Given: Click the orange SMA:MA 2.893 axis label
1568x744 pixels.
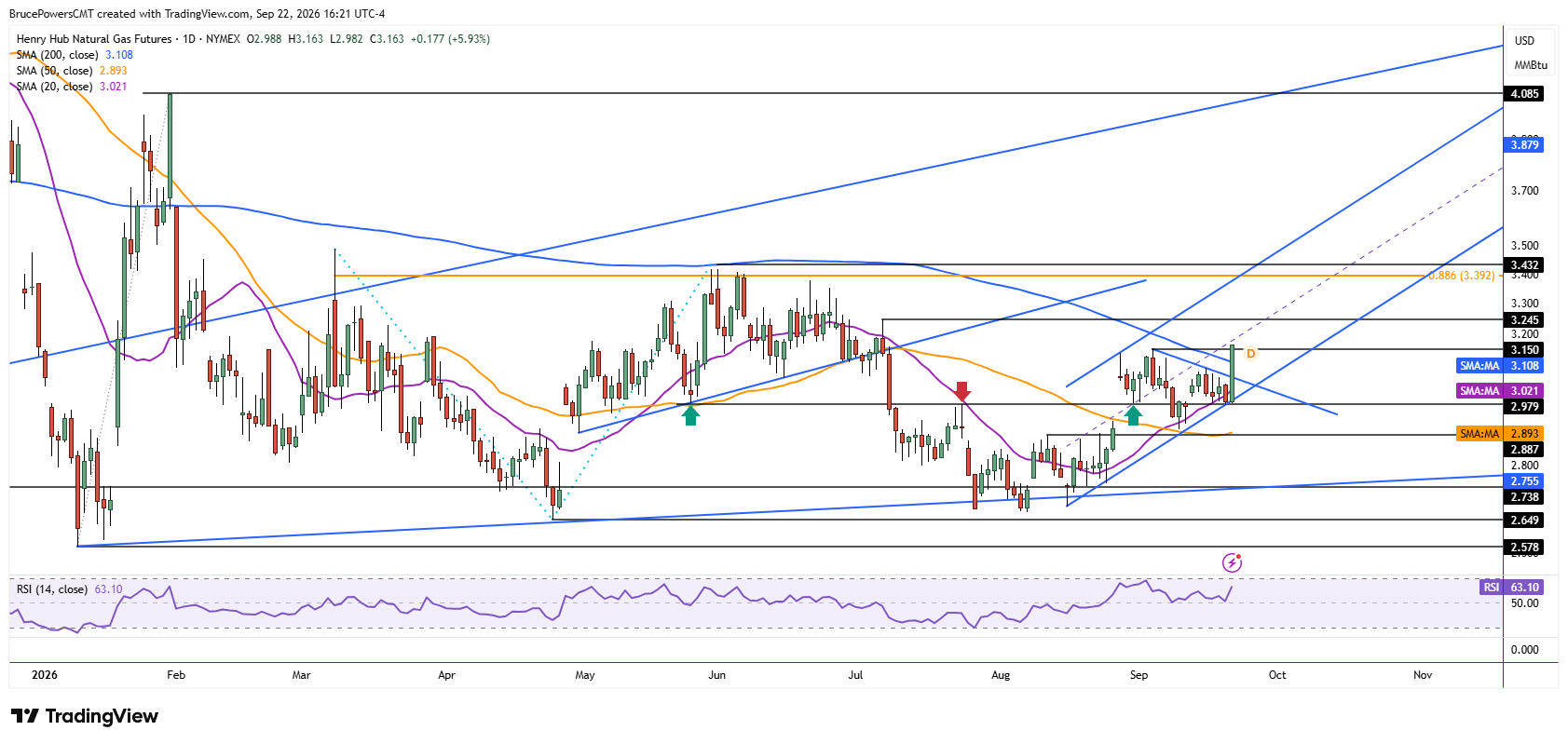Looking at the screenshot, I should 1499,434.
